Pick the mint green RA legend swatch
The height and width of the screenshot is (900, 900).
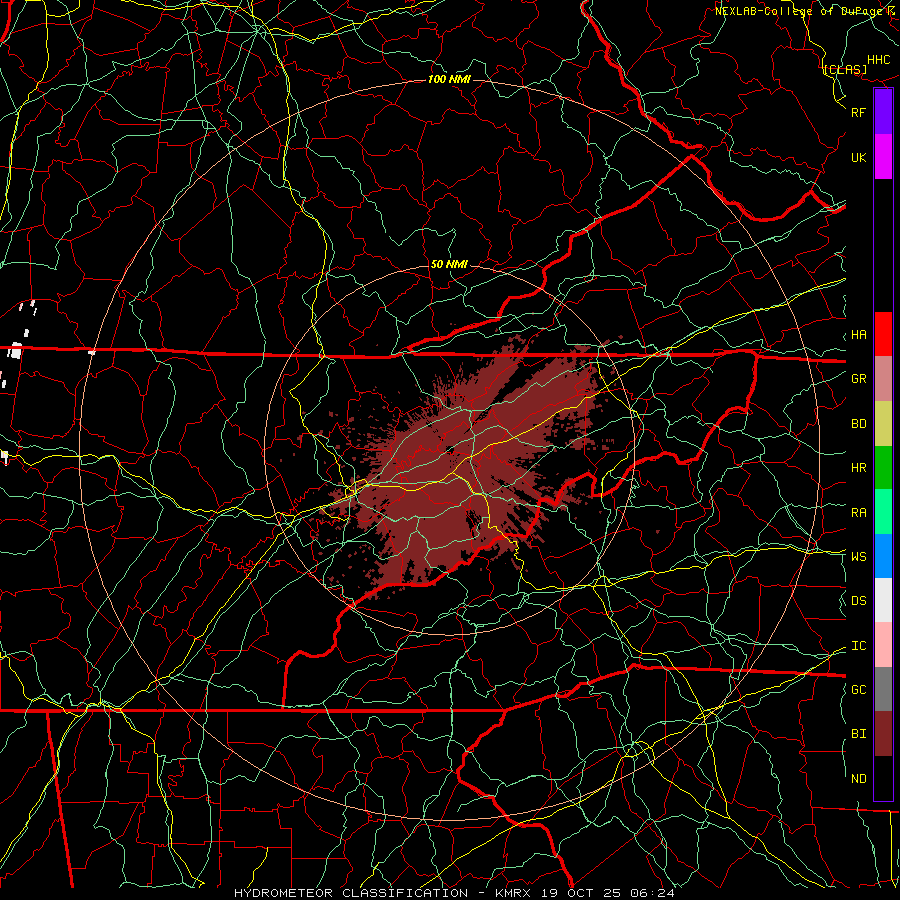883,512
